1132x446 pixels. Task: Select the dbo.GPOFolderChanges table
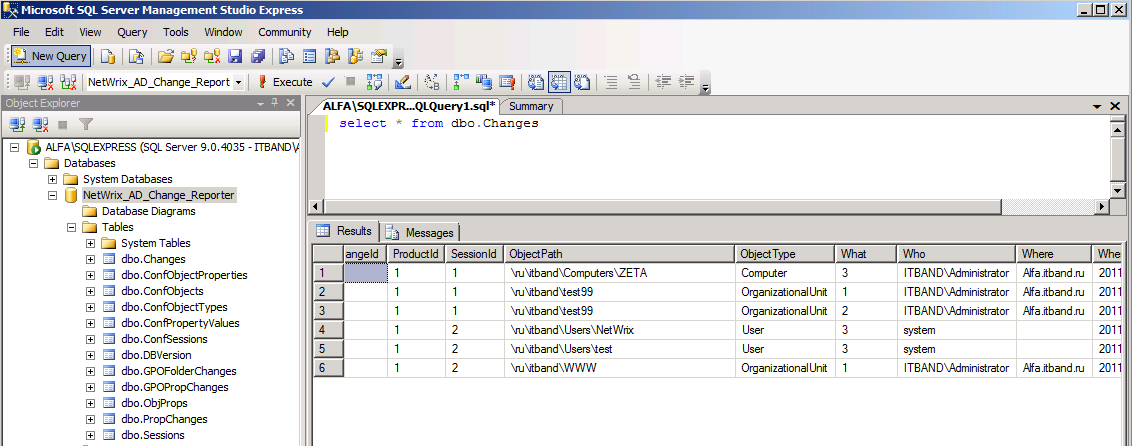point(179,371)
